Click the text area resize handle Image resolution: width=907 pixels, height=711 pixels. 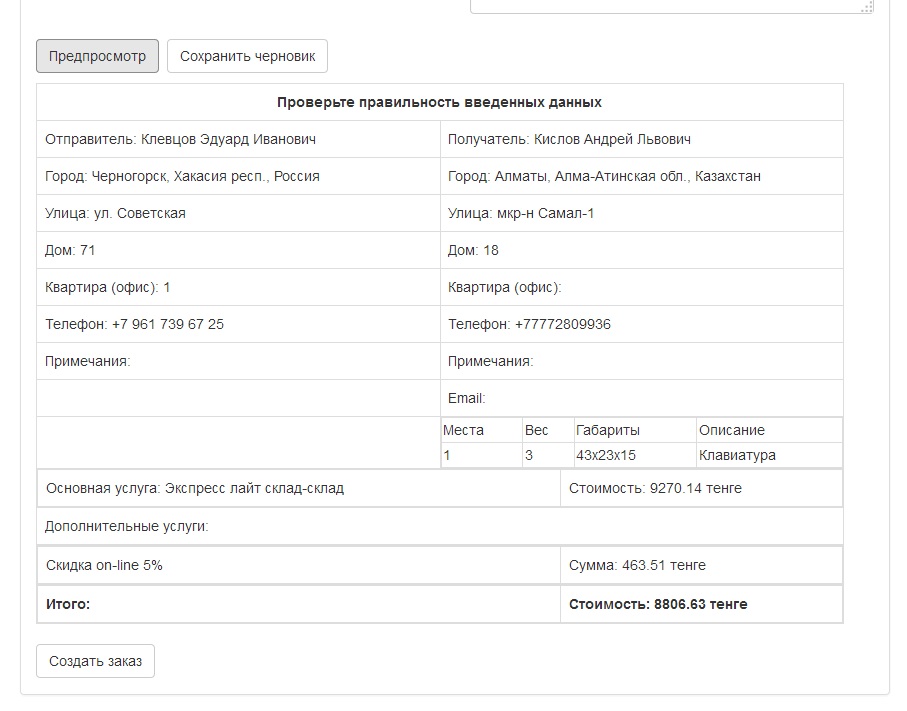pyautogui.click(x=868, y=7)
